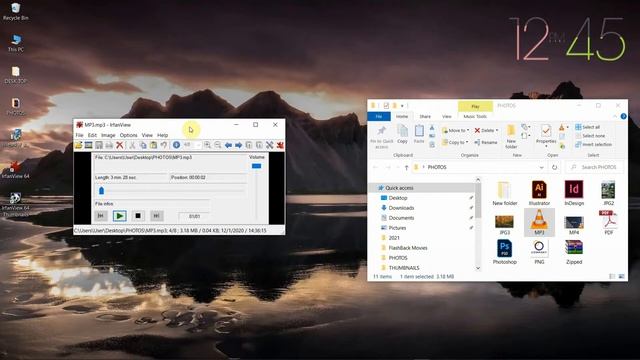Switch to Explorer's View ribbon tab
This screenshot has height=360, width=640.
[x=447, y=116]
